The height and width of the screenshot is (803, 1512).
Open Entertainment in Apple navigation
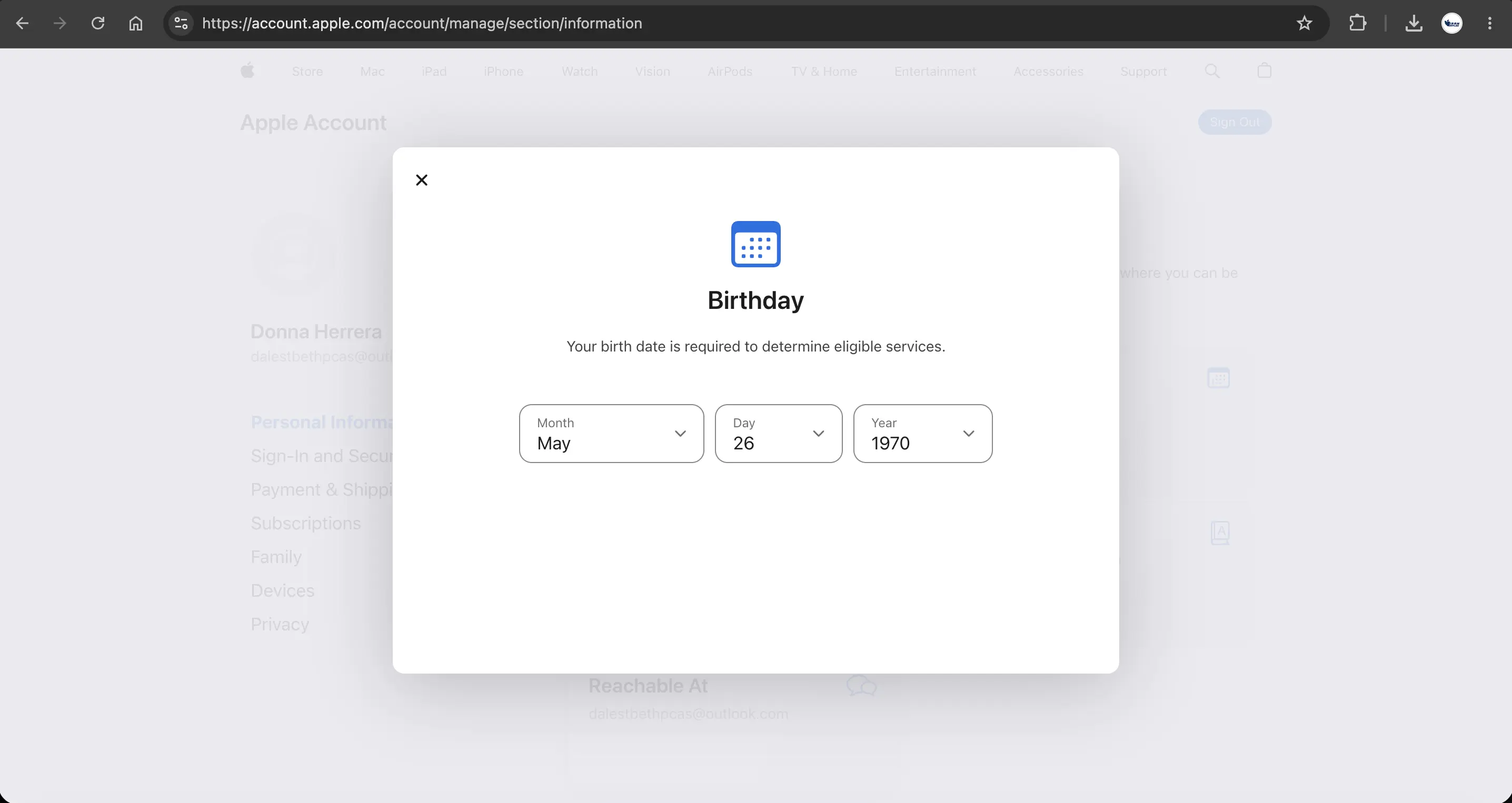[x=936, y=72]
